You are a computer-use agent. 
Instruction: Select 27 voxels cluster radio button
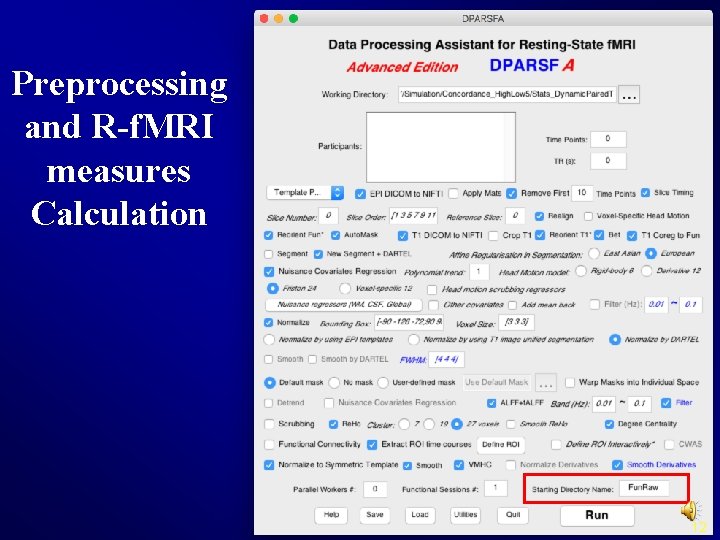pos(456,424)
